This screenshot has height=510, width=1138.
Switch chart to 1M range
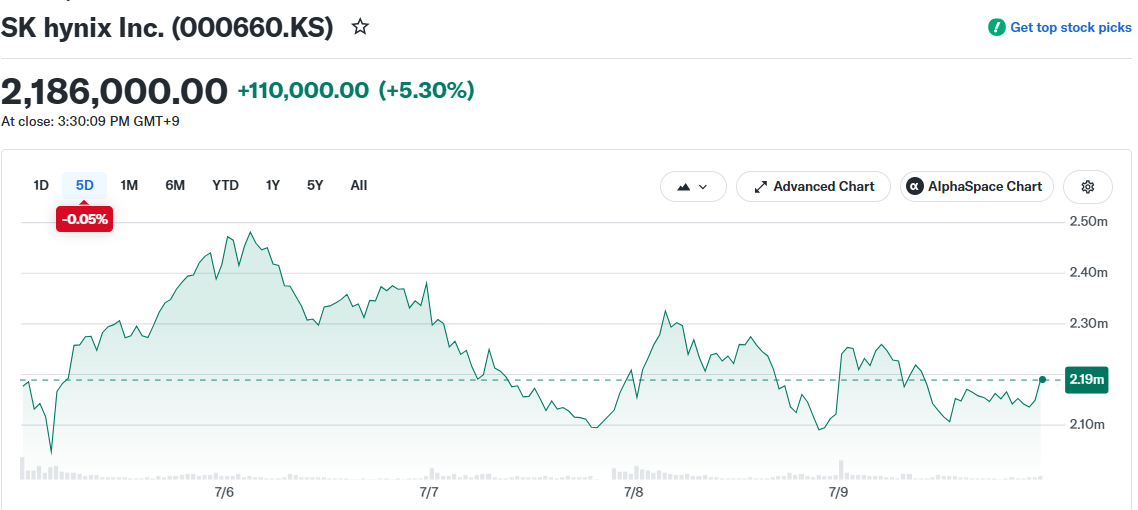[129, 185]
